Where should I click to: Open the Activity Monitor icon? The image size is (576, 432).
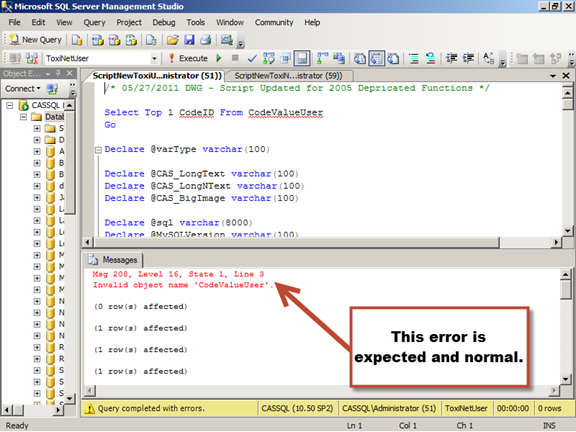pyautogui.click(x=227, y=40)
